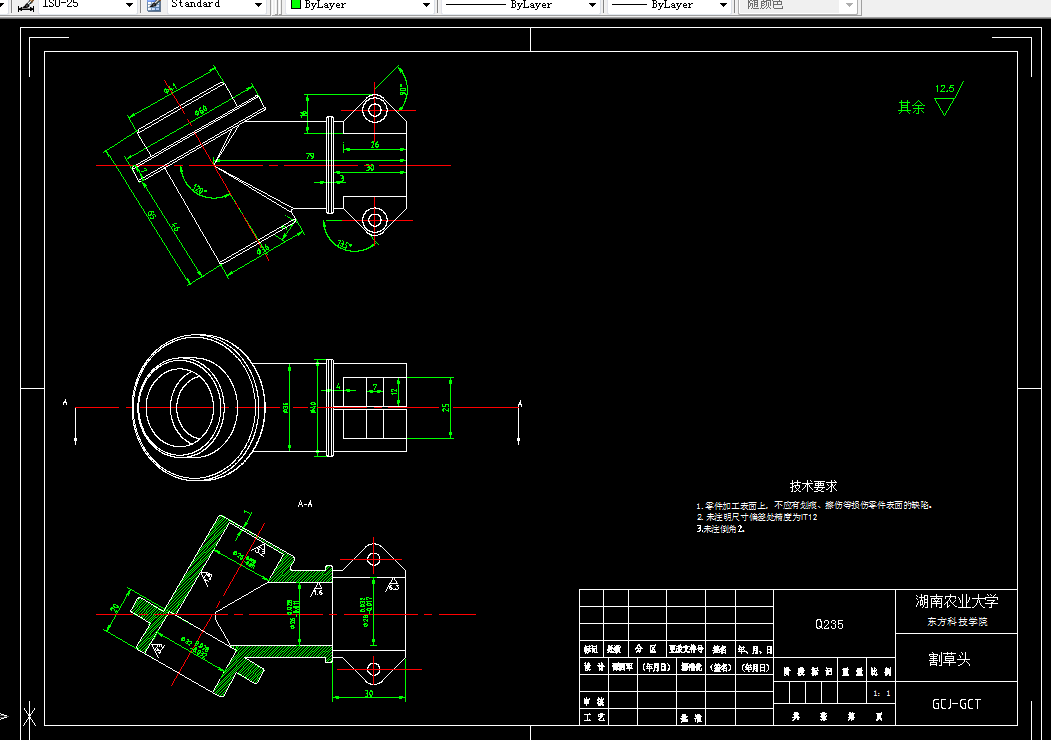The width and height of the screenshot is (1051, 740).
Task: Select the 79 dimension in top view
Action: point(310,156)
